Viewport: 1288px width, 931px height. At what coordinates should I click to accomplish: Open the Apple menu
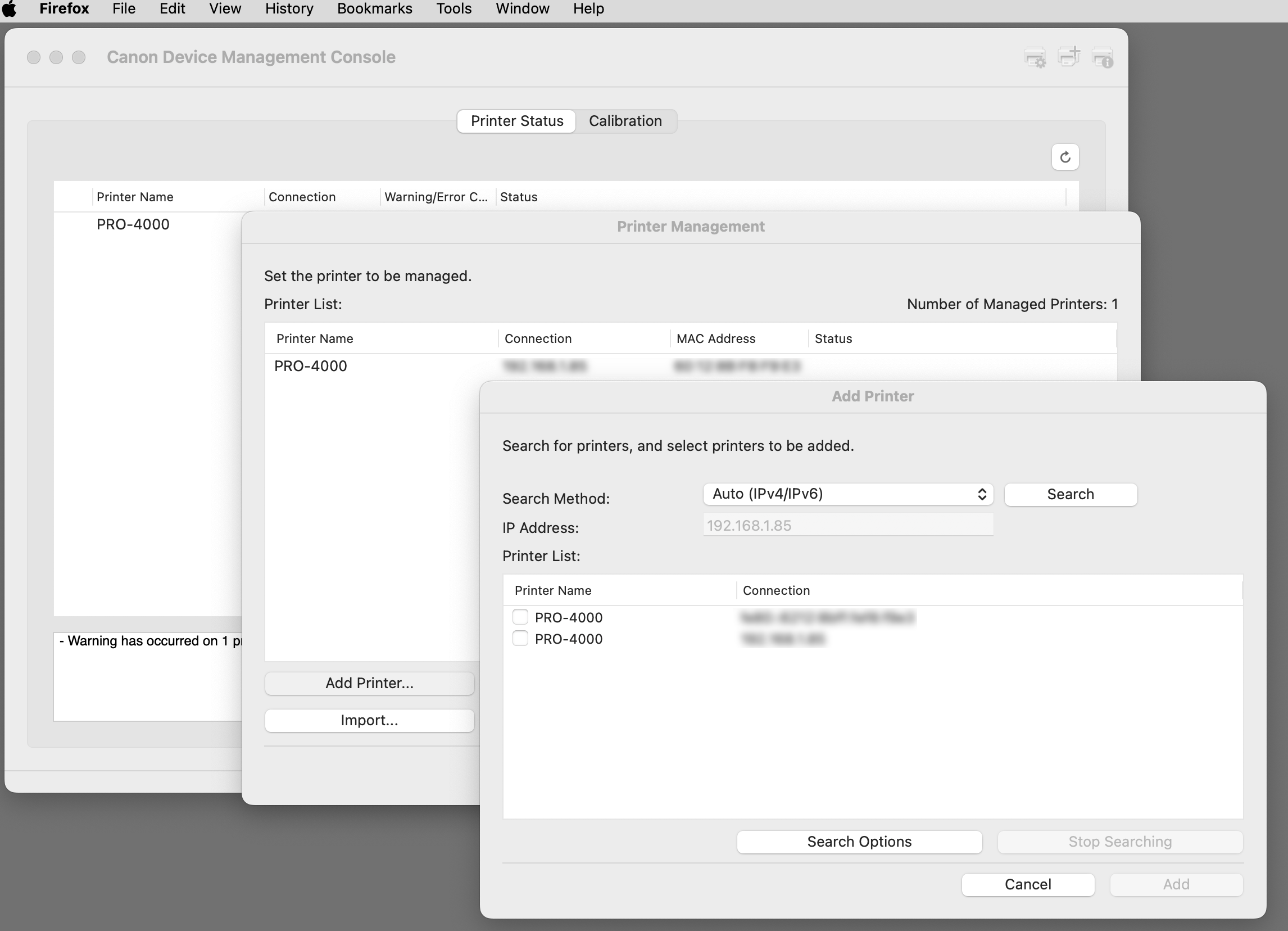[x=10, y=8]
